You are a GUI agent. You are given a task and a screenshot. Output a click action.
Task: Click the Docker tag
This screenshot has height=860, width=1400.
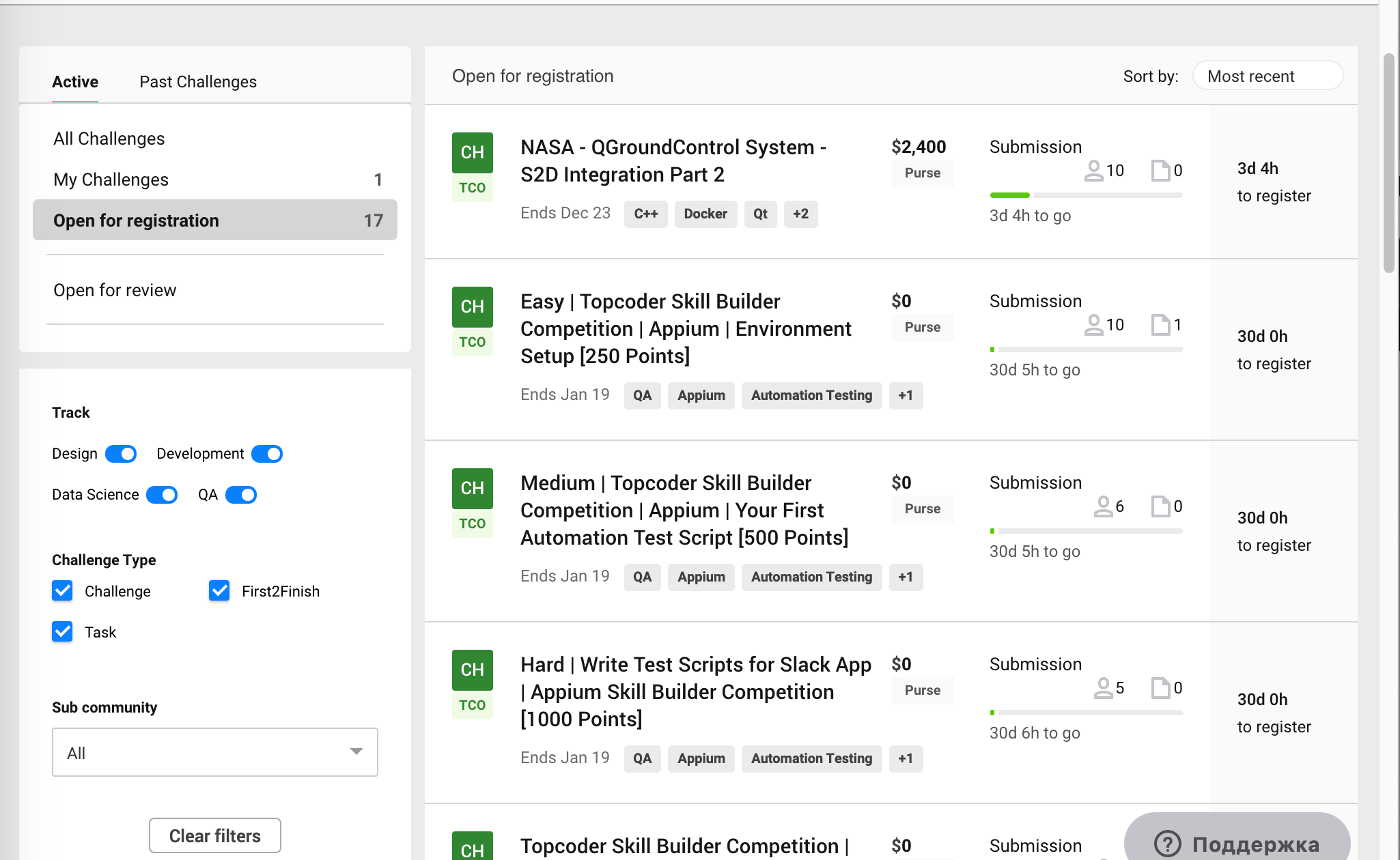click(x=705, y=214)
